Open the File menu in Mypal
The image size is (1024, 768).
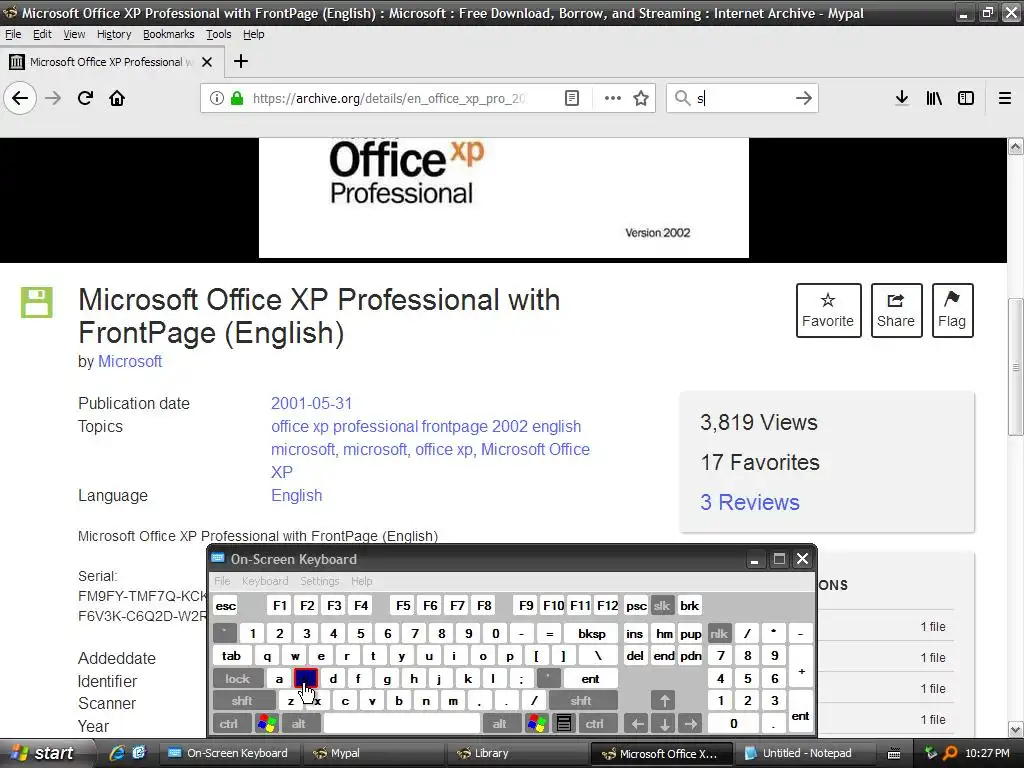coord(13,34)
